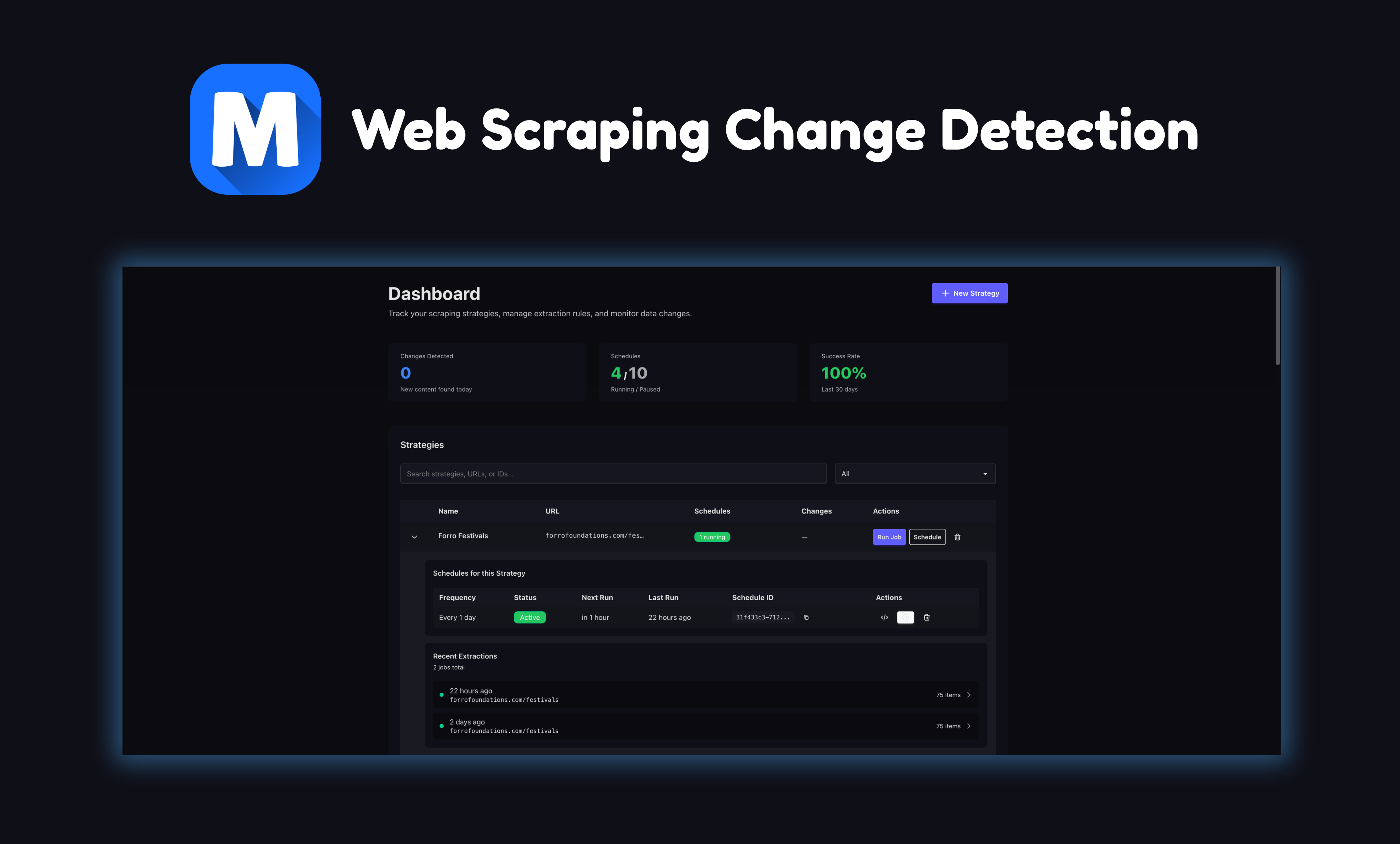Delete the Forro Festivals strategy

tap(957, 537)
